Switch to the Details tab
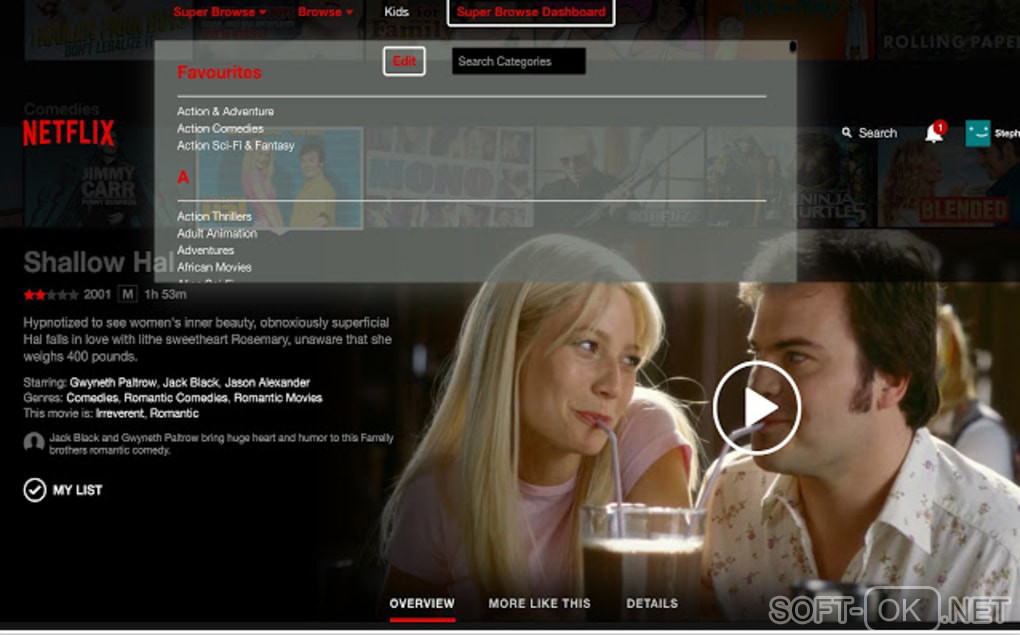This screenshot has width=1020, height=635. point(652,603)
